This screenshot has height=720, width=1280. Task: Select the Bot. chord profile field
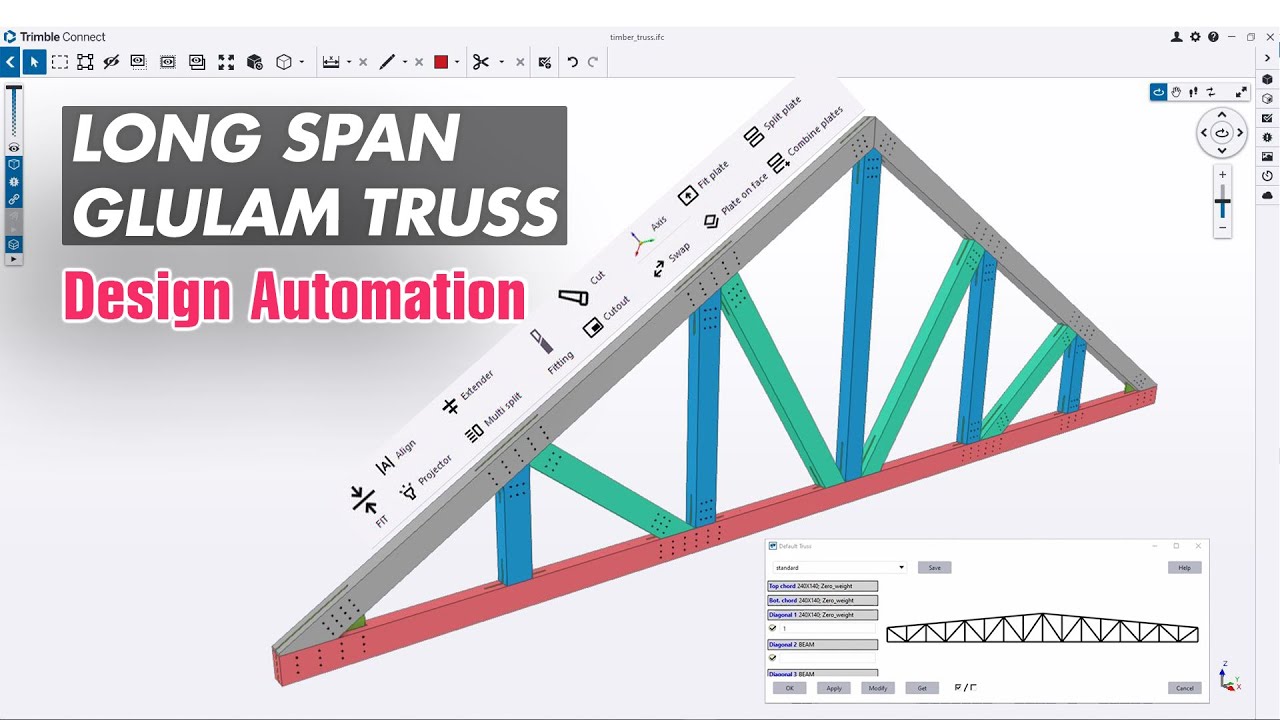coord(823,600)
